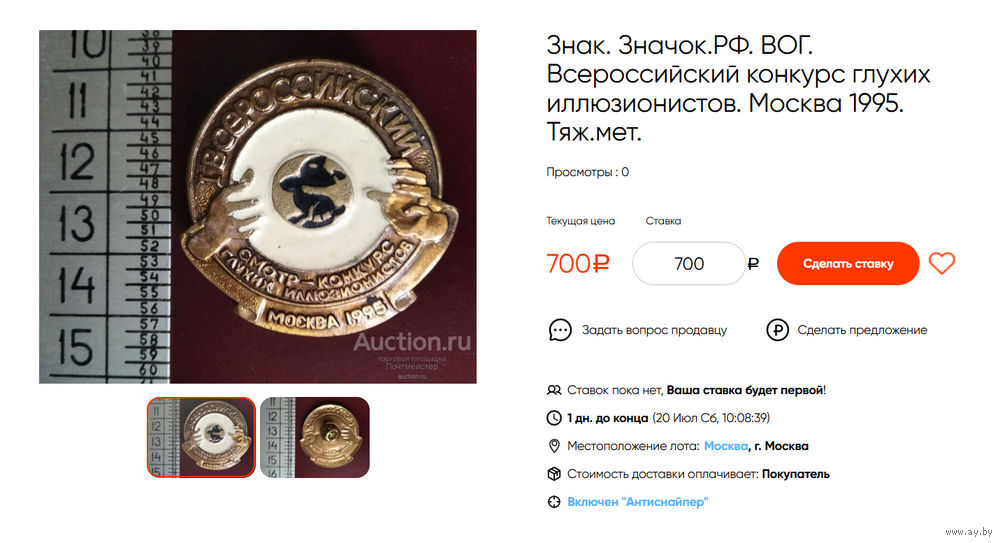Click the clock icon near auction end time
This screenshot has height=543, width=1000.
(554, 418)
